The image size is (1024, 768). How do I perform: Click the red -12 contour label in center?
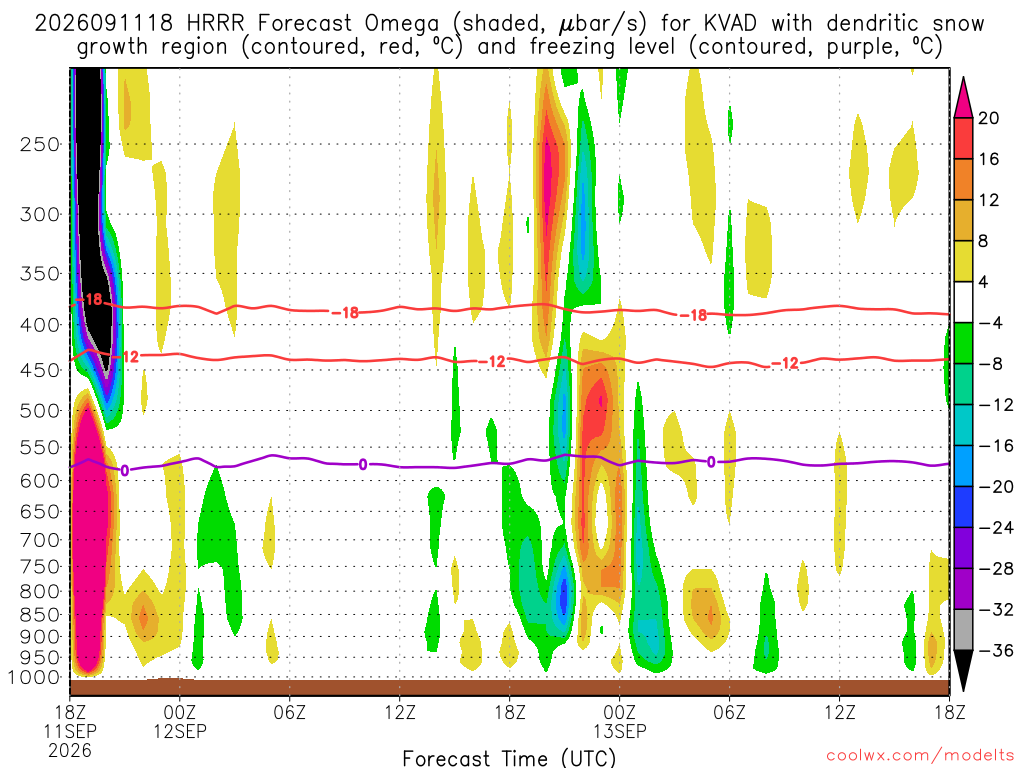(492, 361)
